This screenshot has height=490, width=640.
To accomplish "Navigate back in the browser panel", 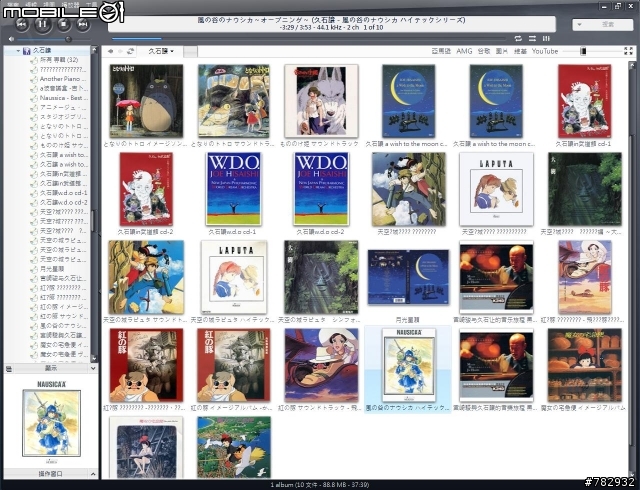I will (x=111, y=51).
